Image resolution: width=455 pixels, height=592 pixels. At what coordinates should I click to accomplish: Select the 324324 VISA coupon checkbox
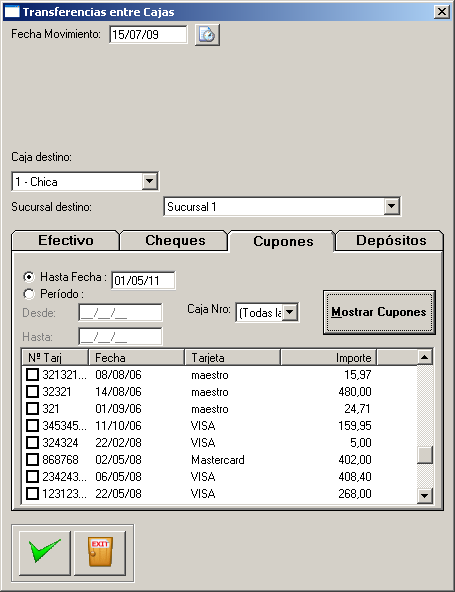[32, 442]
